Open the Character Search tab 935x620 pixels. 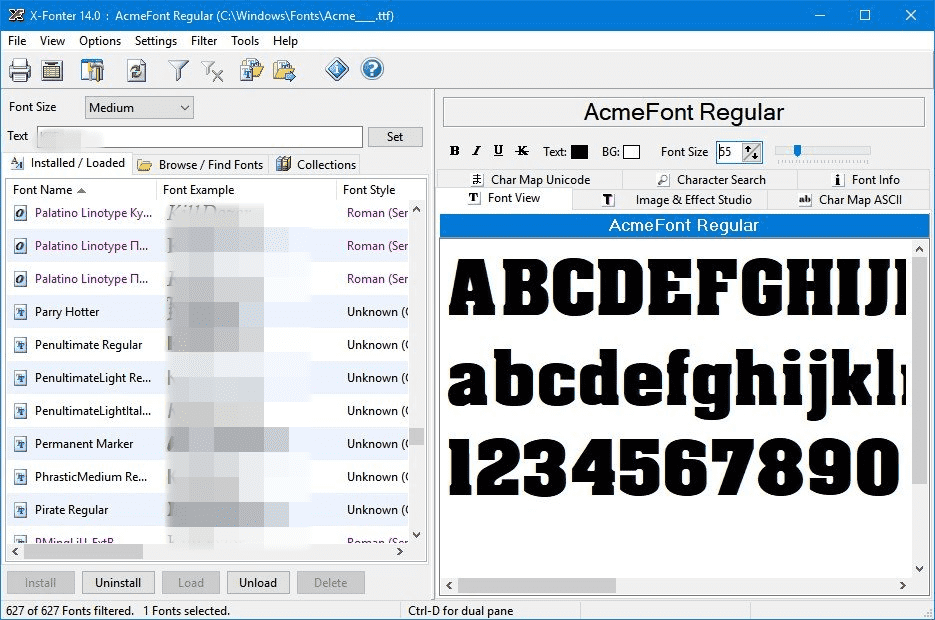pos(711,179)
